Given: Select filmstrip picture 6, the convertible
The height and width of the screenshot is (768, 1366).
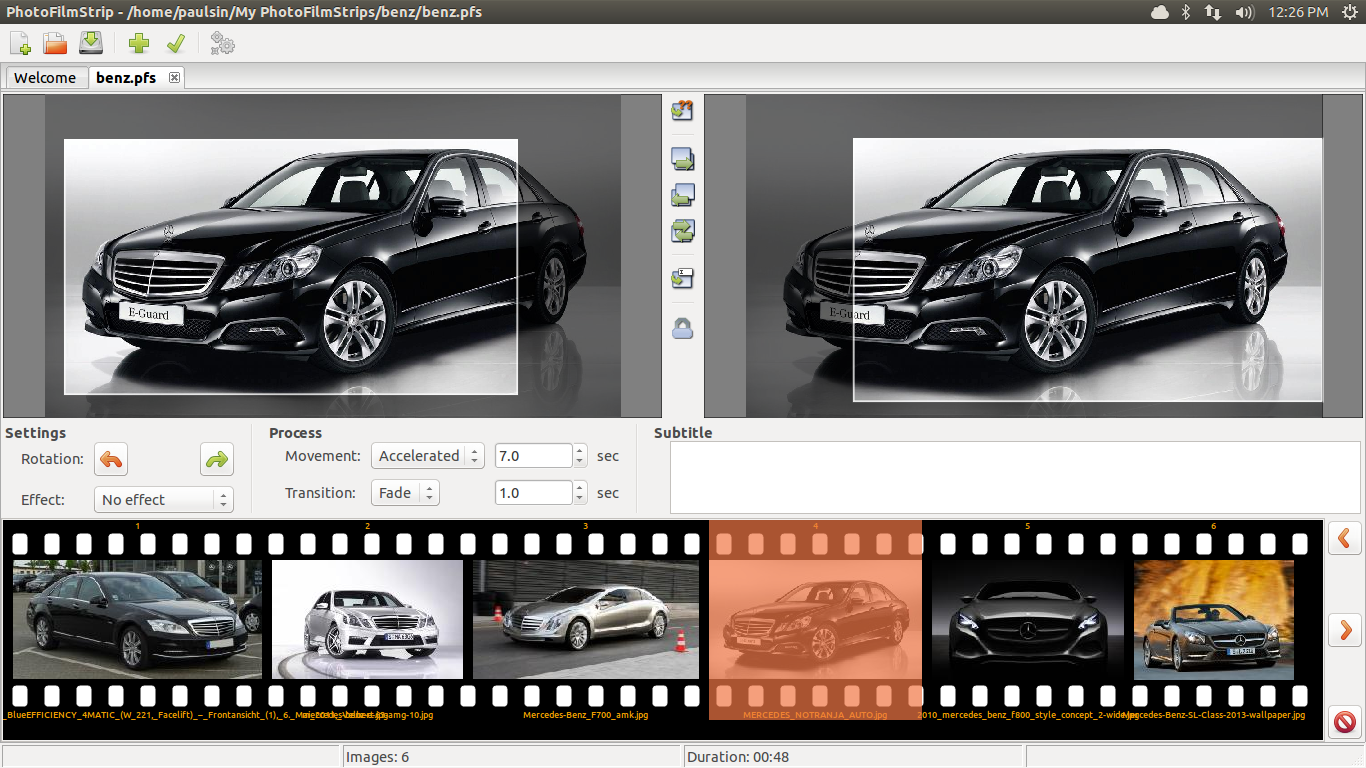Looking at the screenshot, I should click(1214, 619).
